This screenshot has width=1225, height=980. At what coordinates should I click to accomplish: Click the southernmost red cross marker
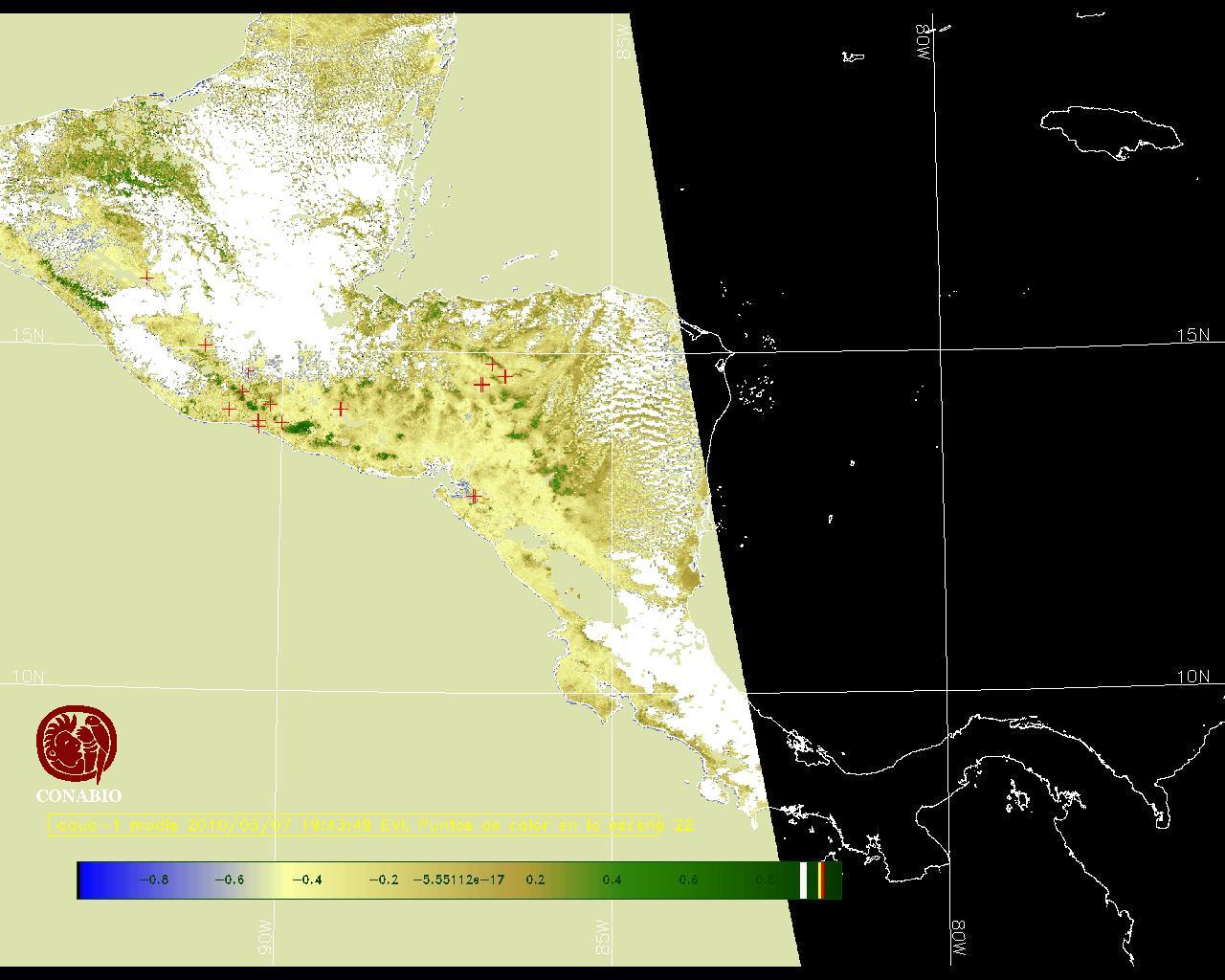(474, 497)
